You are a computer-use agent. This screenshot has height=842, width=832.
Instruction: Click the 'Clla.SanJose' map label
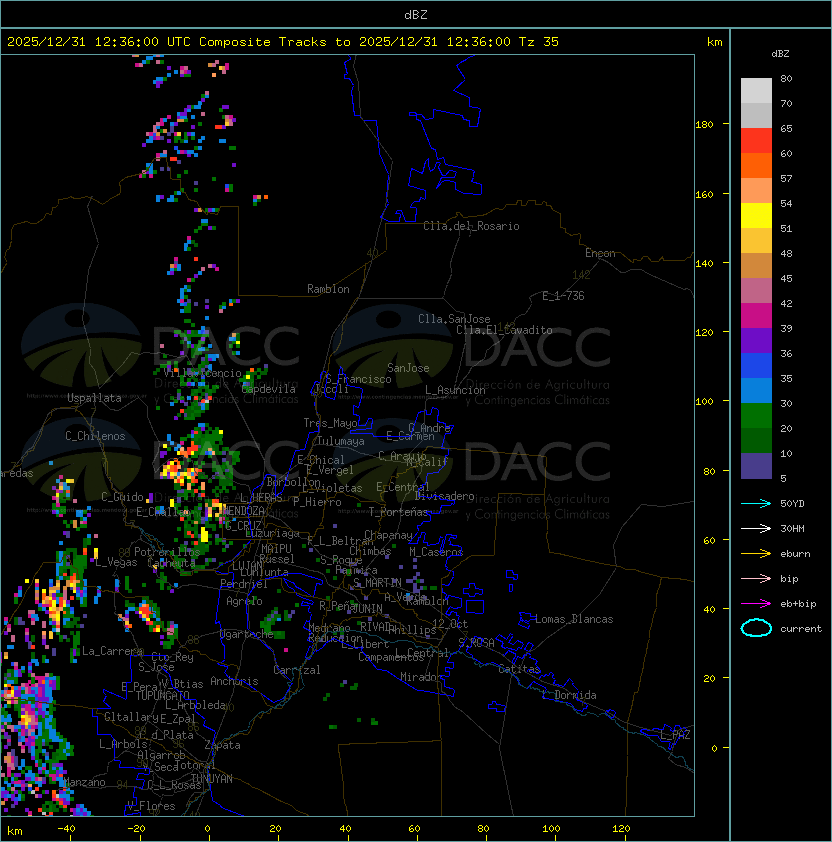(x=454, y=319)
